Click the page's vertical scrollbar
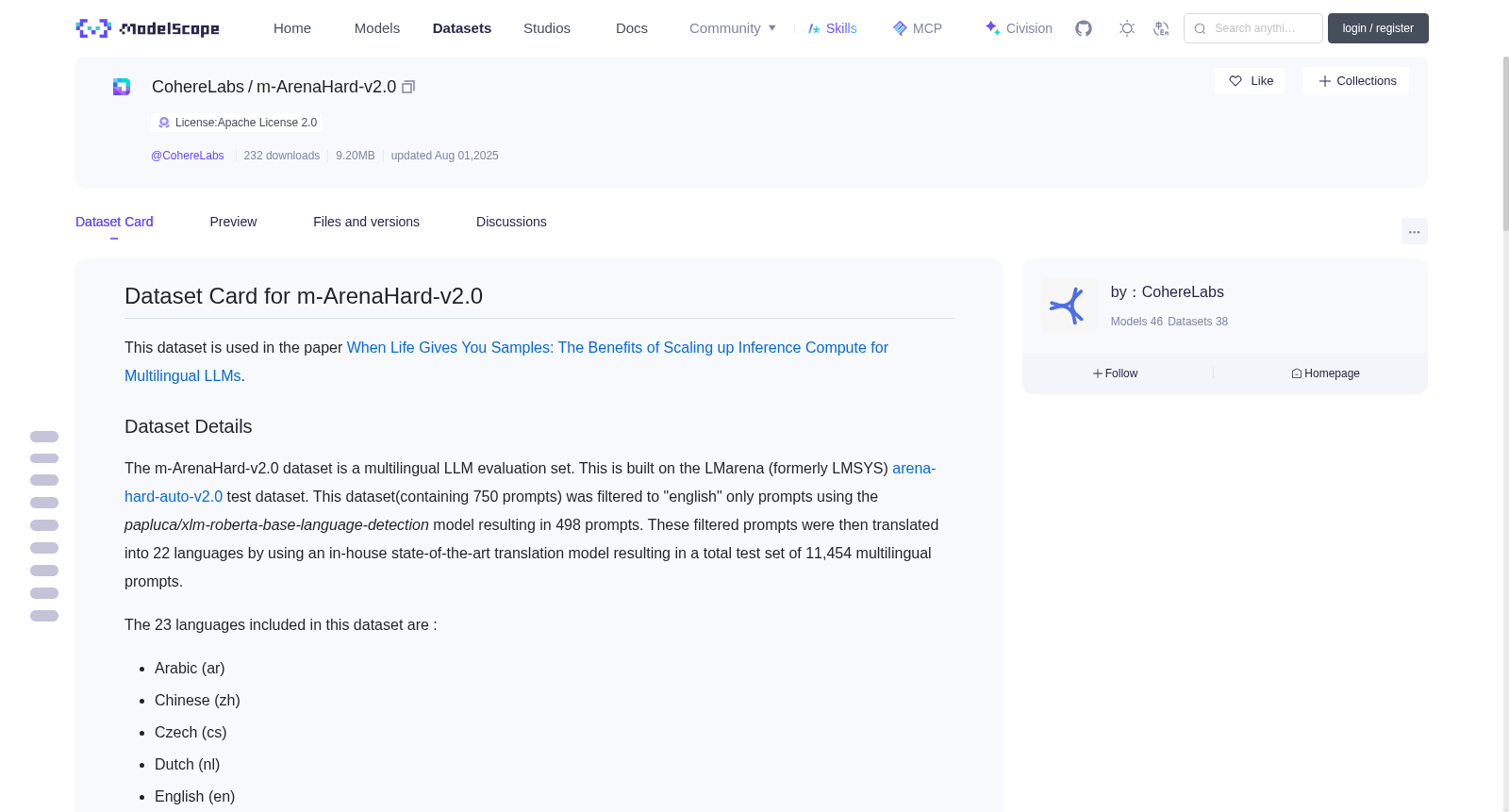The image size is (1509, 812). click(1505, 141)
